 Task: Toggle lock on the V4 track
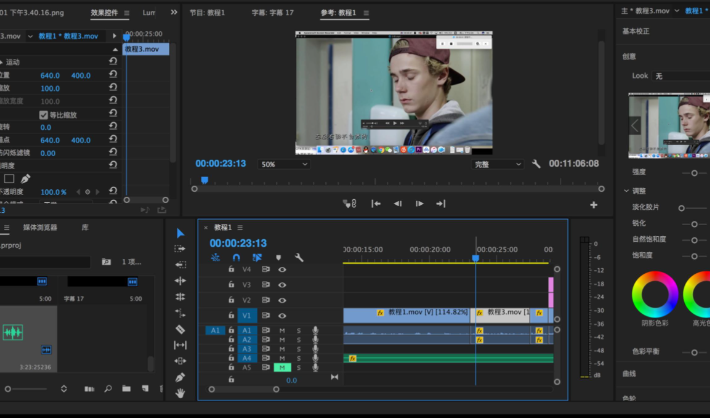click(x=231, y=269)
